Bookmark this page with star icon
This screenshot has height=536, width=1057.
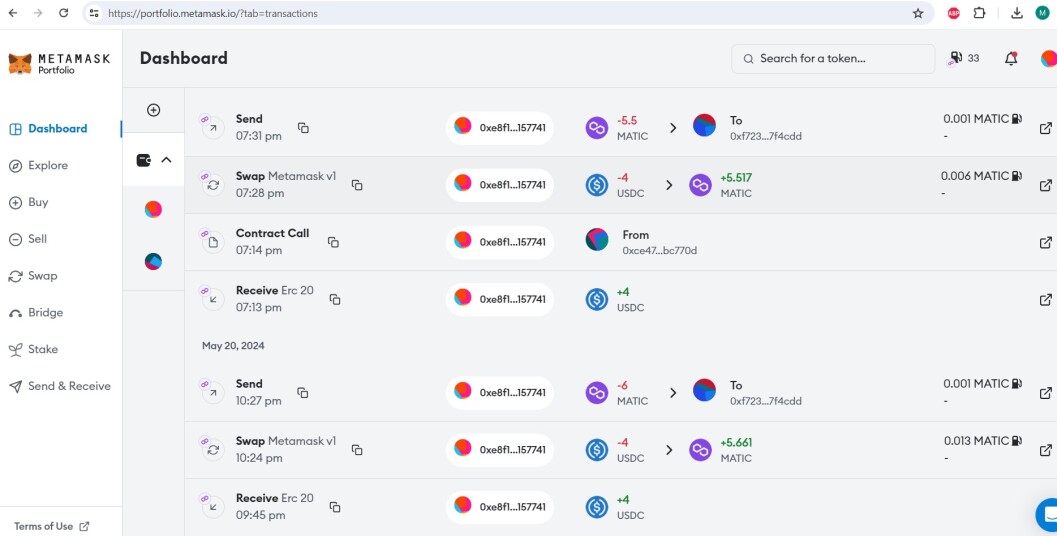[x=917, y=13]
